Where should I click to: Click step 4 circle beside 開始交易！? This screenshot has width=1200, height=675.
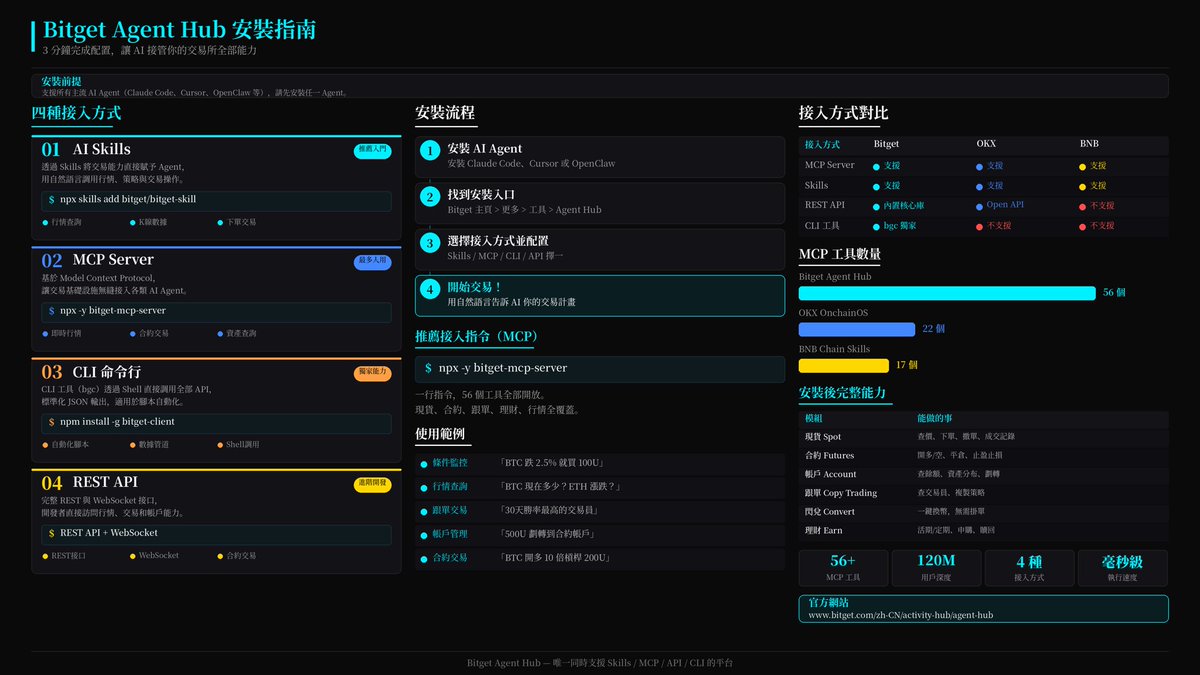tap(430, 290)
